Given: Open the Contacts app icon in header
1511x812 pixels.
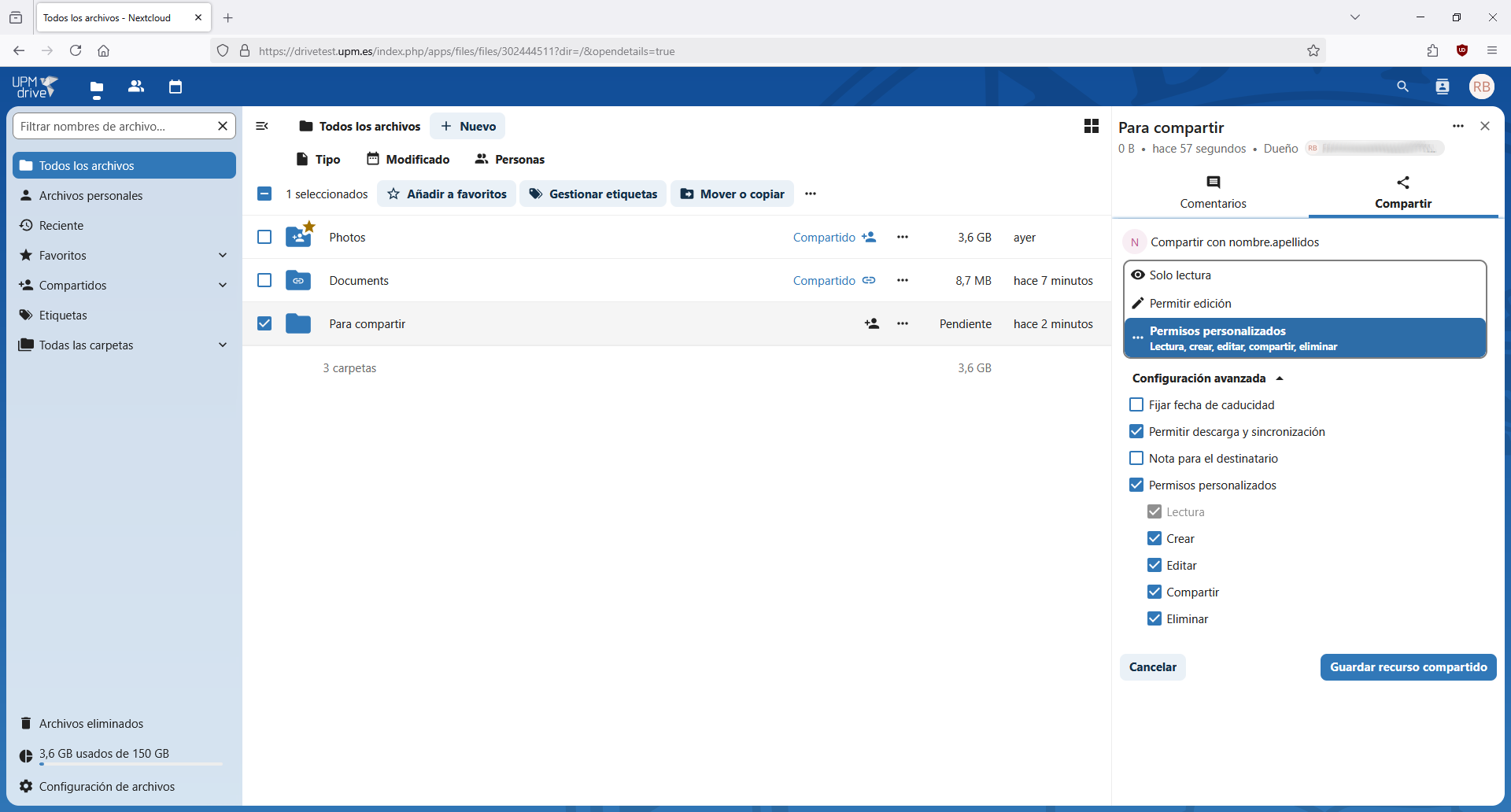Looking at the screenshot, I should click(x=136, y=87).
